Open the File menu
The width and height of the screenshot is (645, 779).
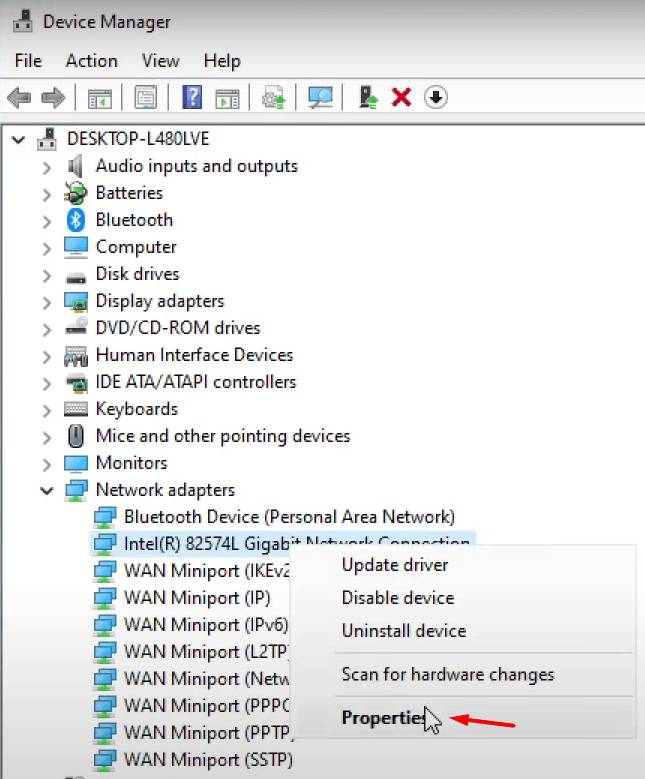coord(28,61)
